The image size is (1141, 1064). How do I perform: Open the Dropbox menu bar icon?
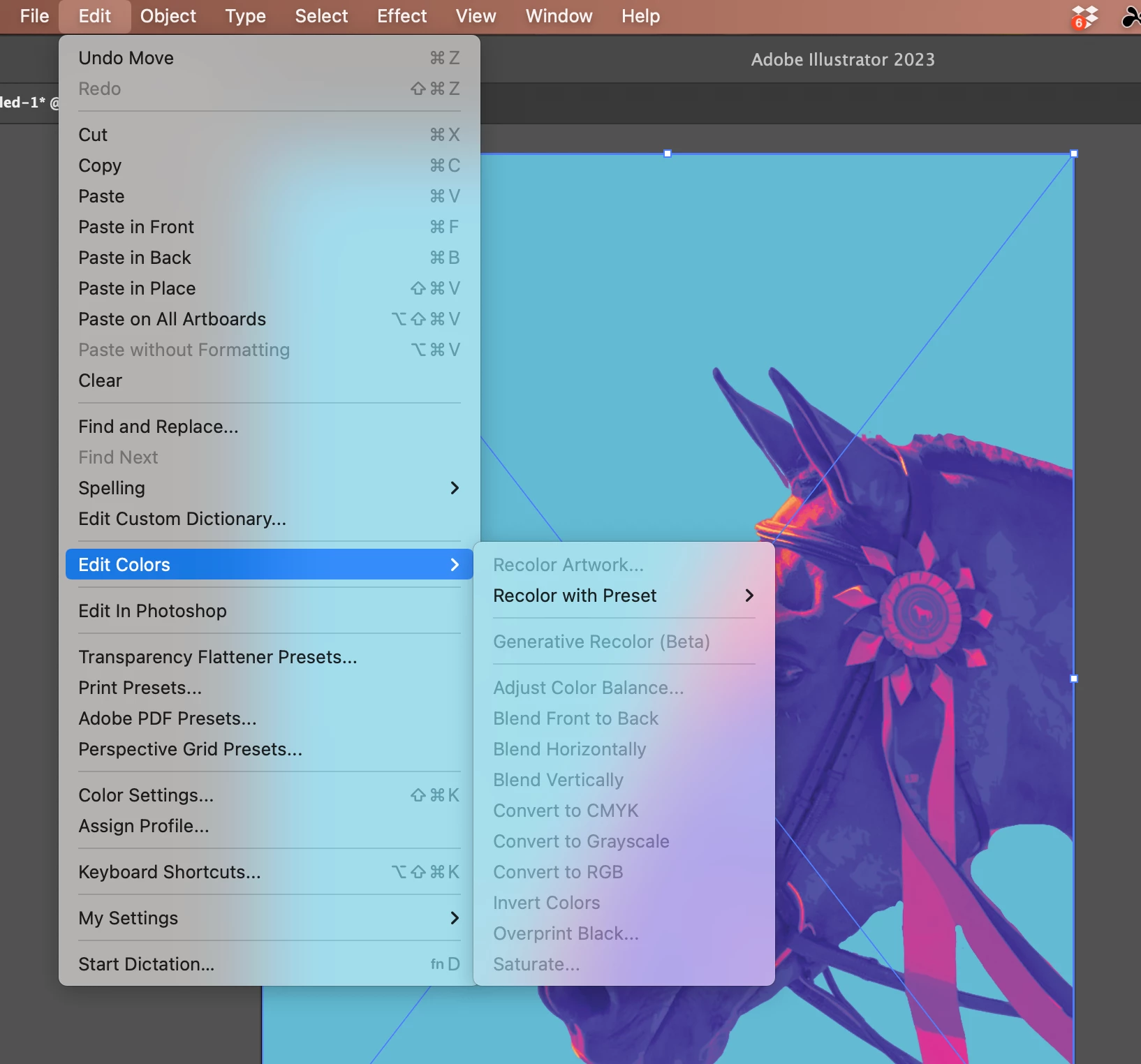point(1084,16)
